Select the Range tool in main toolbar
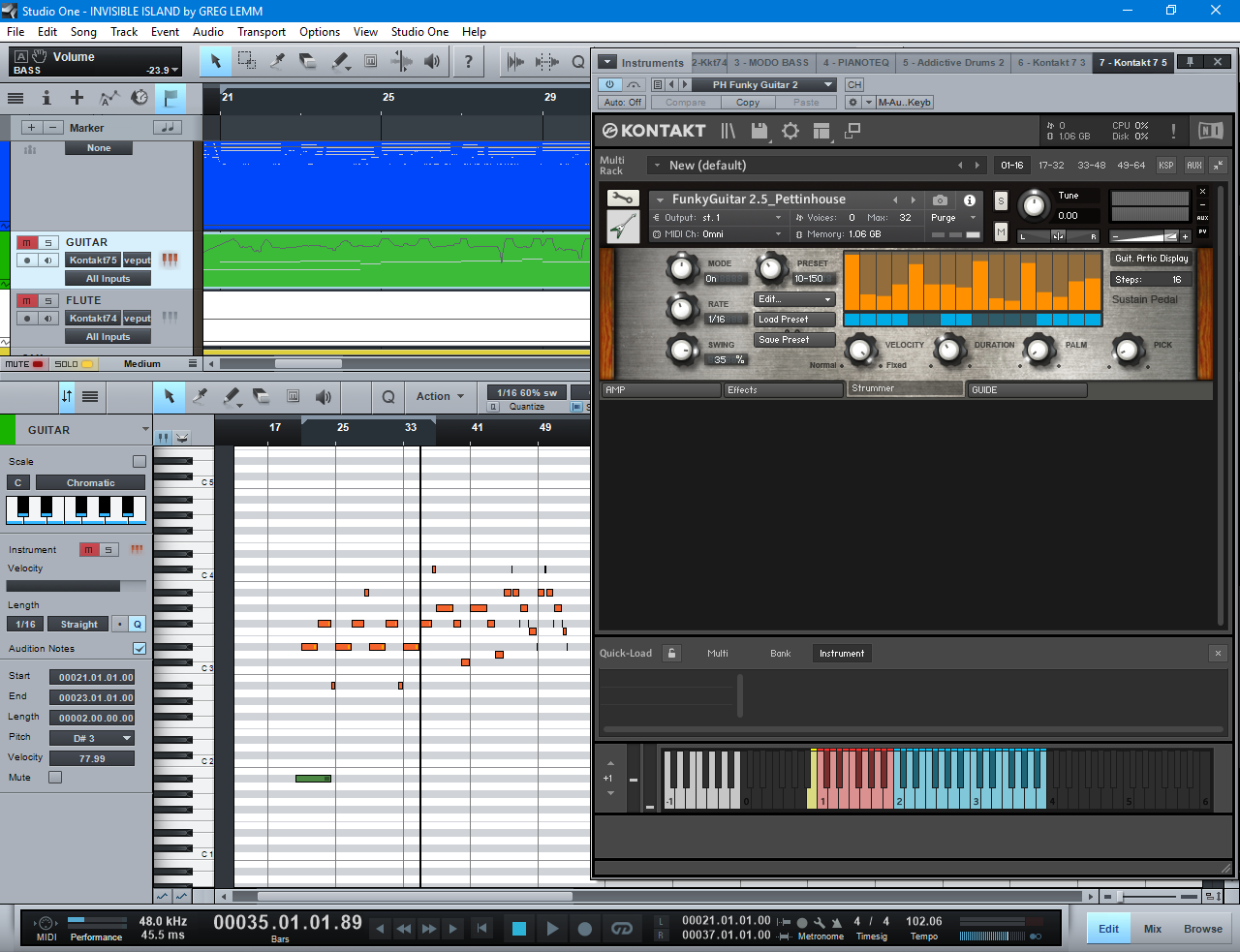The image size is (1240, 952). [x=247, y=61]
